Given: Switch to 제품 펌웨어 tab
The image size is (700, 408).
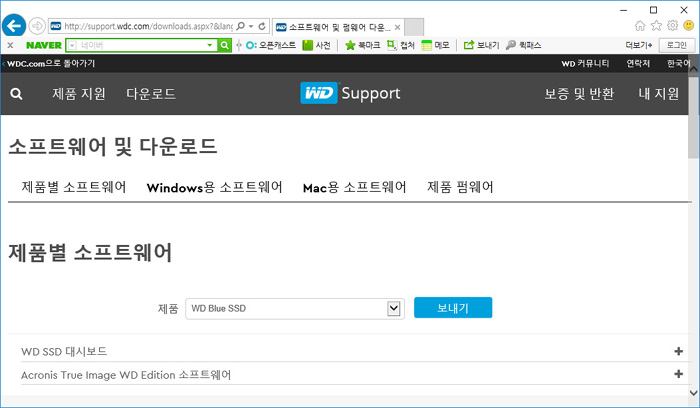Looking at the screenshot, I should (x=460, y=187).
